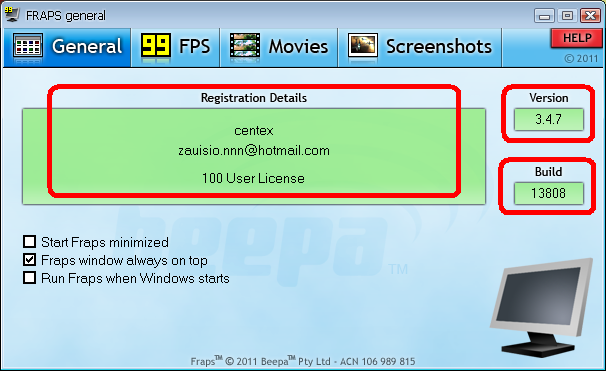Uncheck Fraps window always on top

pyautogui.click(x=29, y=260)
